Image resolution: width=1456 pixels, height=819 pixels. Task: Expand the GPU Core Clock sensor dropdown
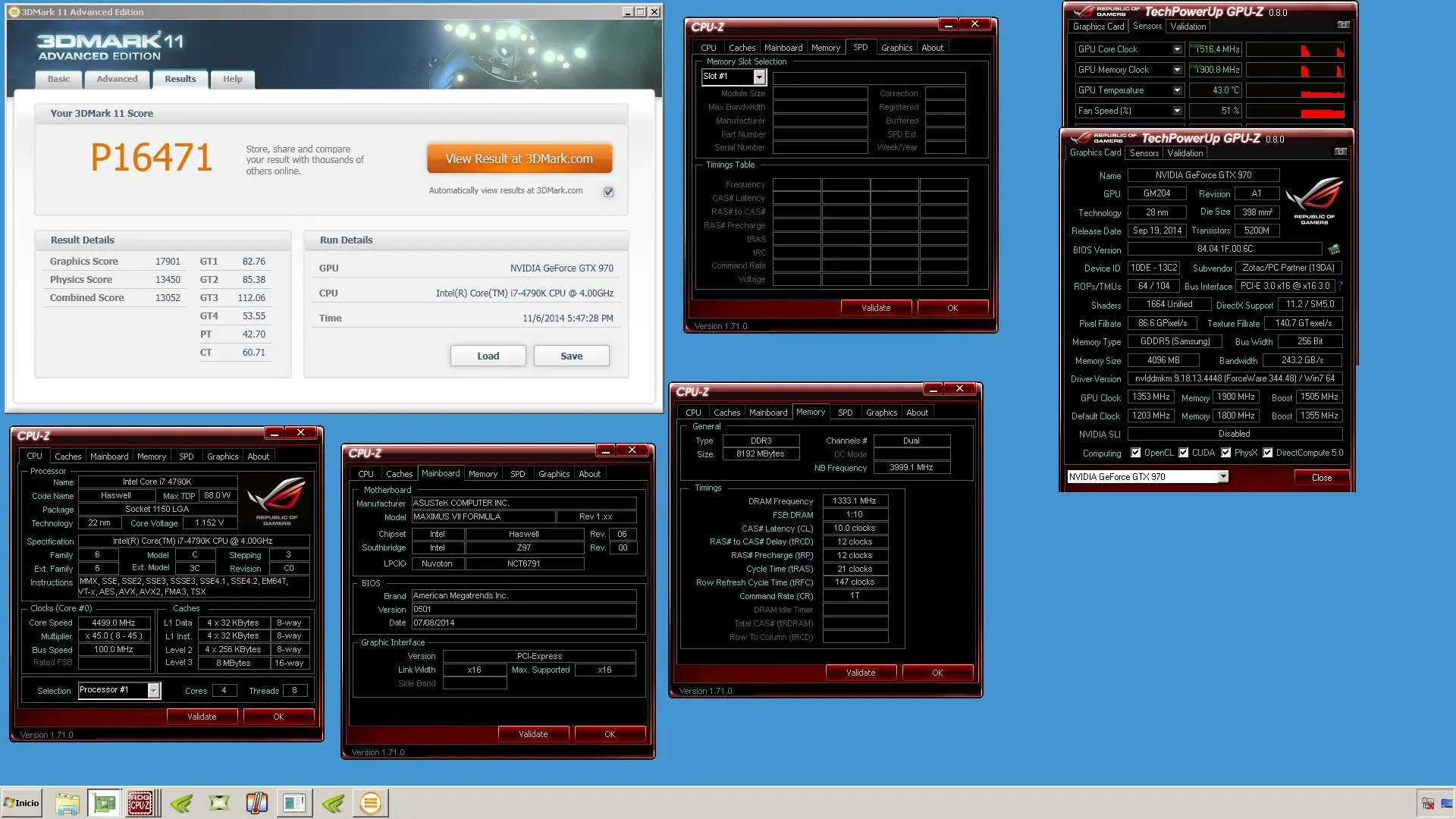(1177, 49)
